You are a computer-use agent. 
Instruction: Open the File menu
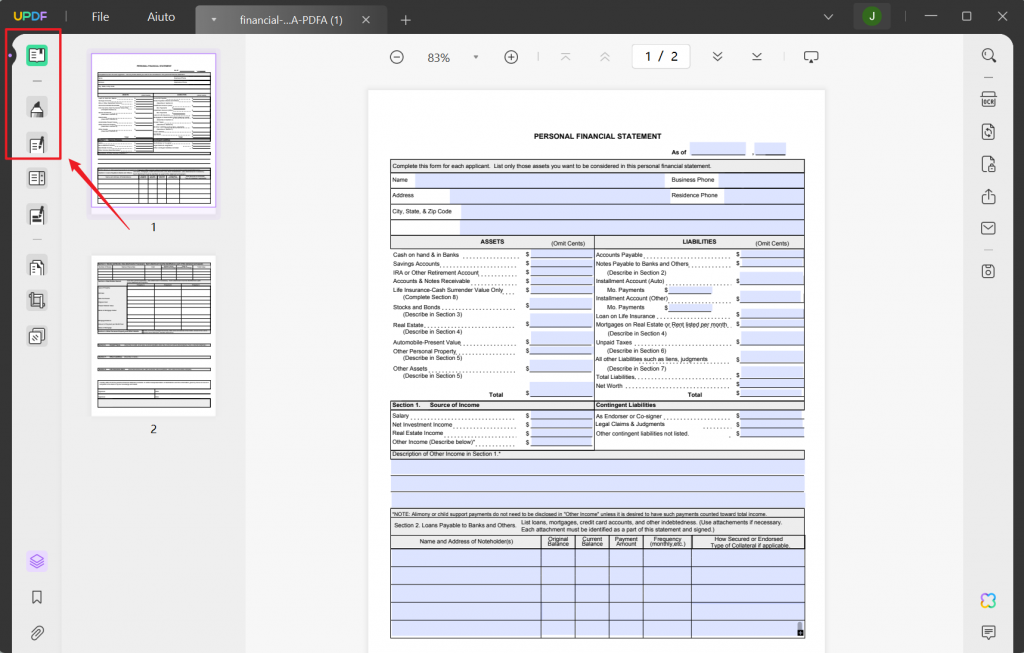99,16
